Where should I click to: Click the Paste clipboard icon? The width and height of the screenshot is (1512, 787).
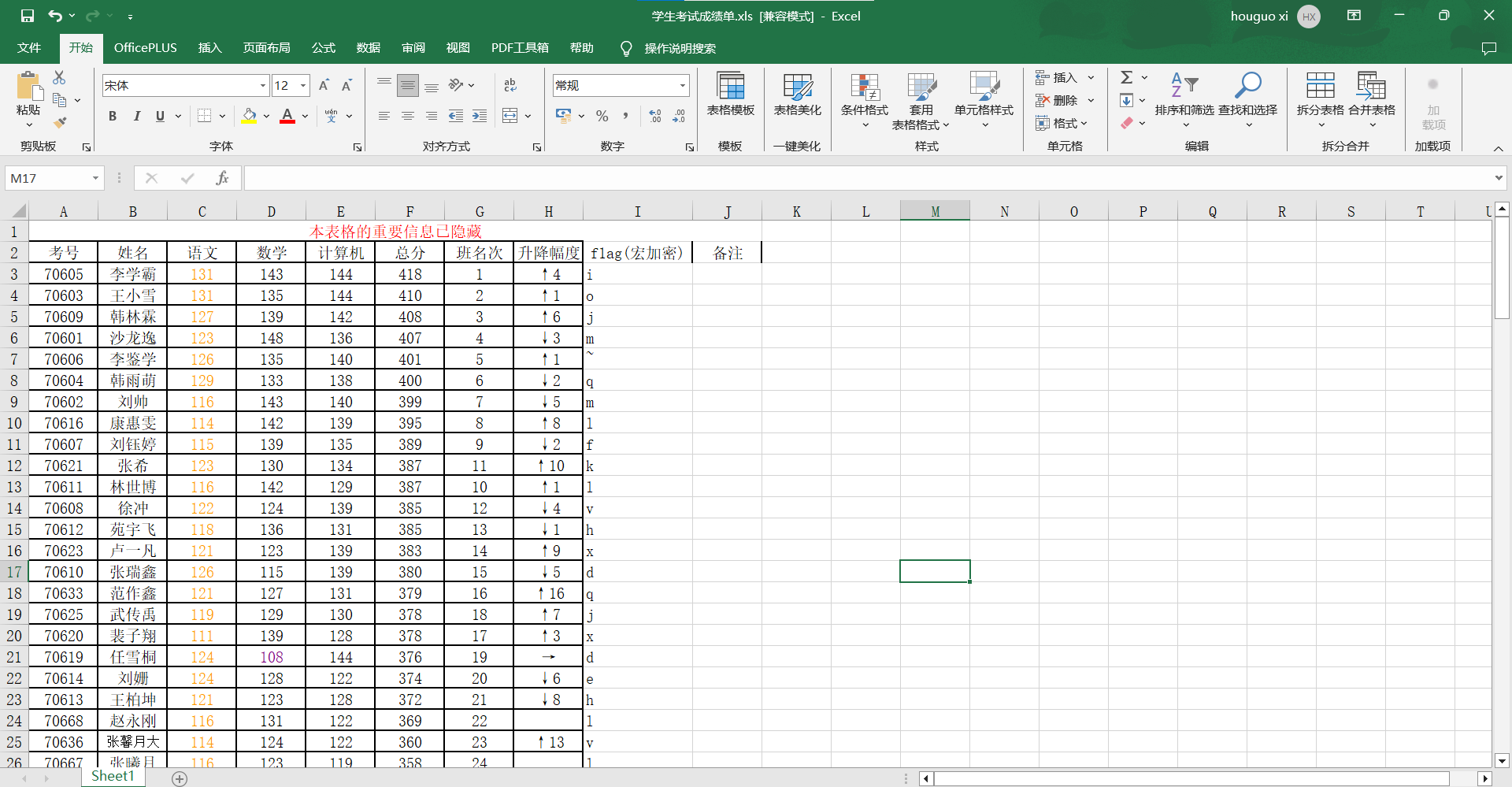[x=28, y=87]
